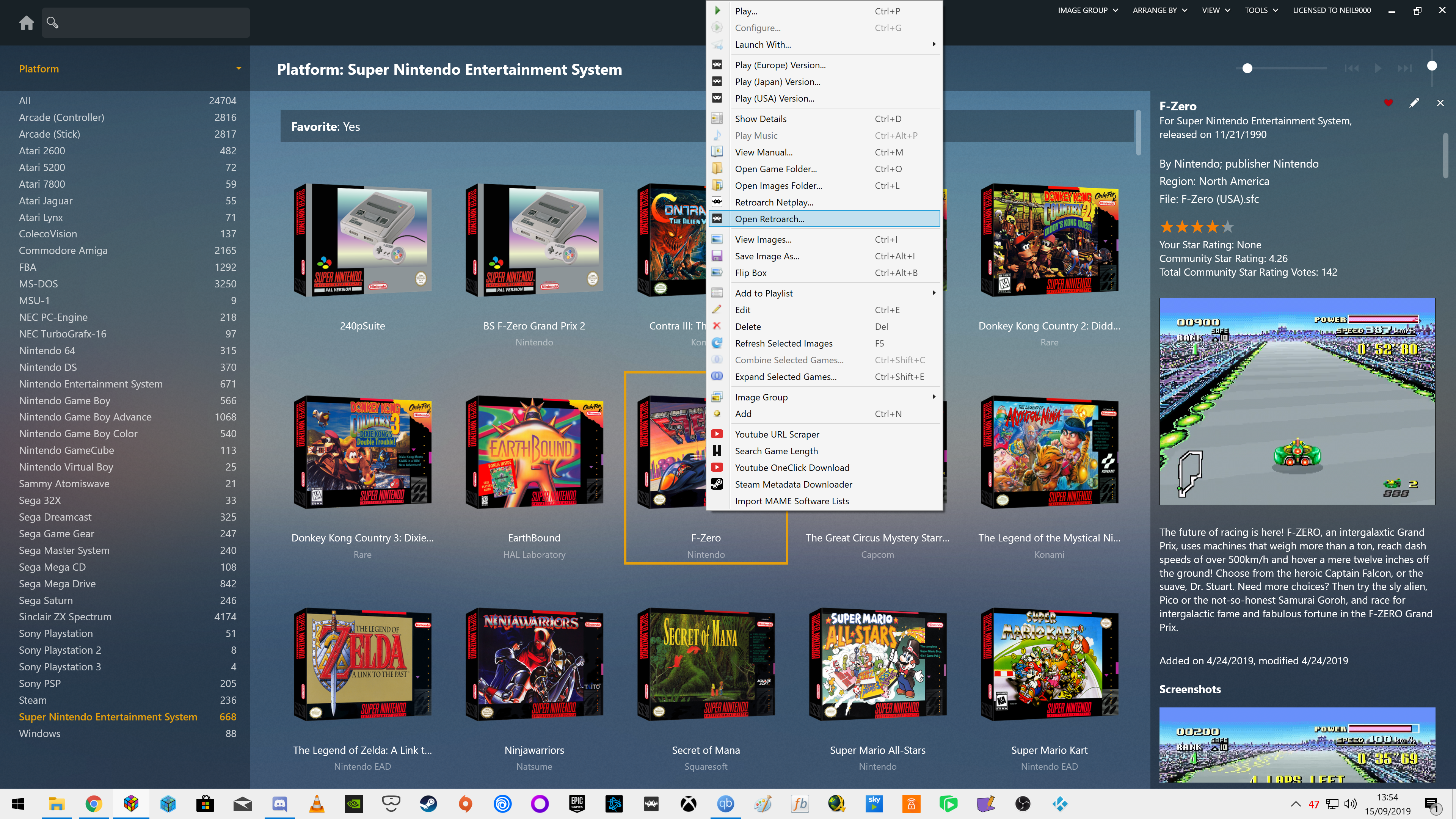Click the Delete red X icon in context menu
The image size is (1456, 819).
click(717, 326)
